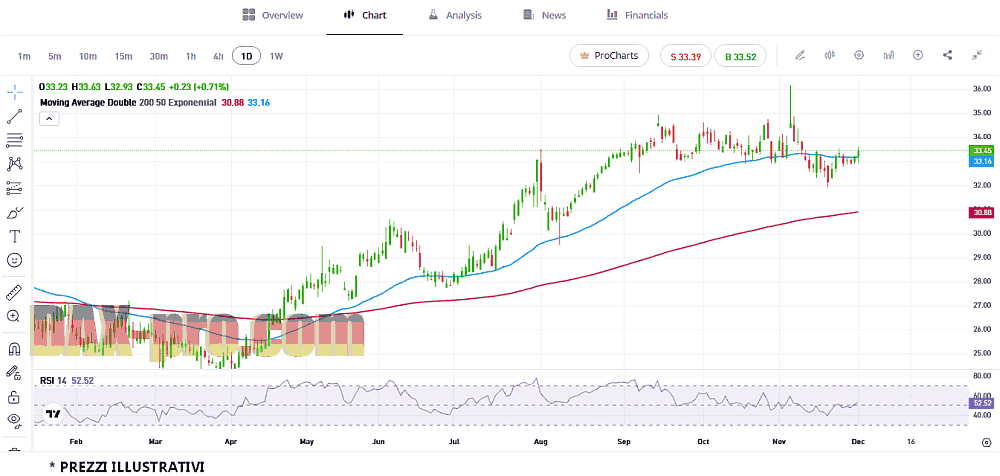The height and width of the screenshot is (476, 1000).
Task: Open the horizontal lines tool group
Action: click(15, 140)
